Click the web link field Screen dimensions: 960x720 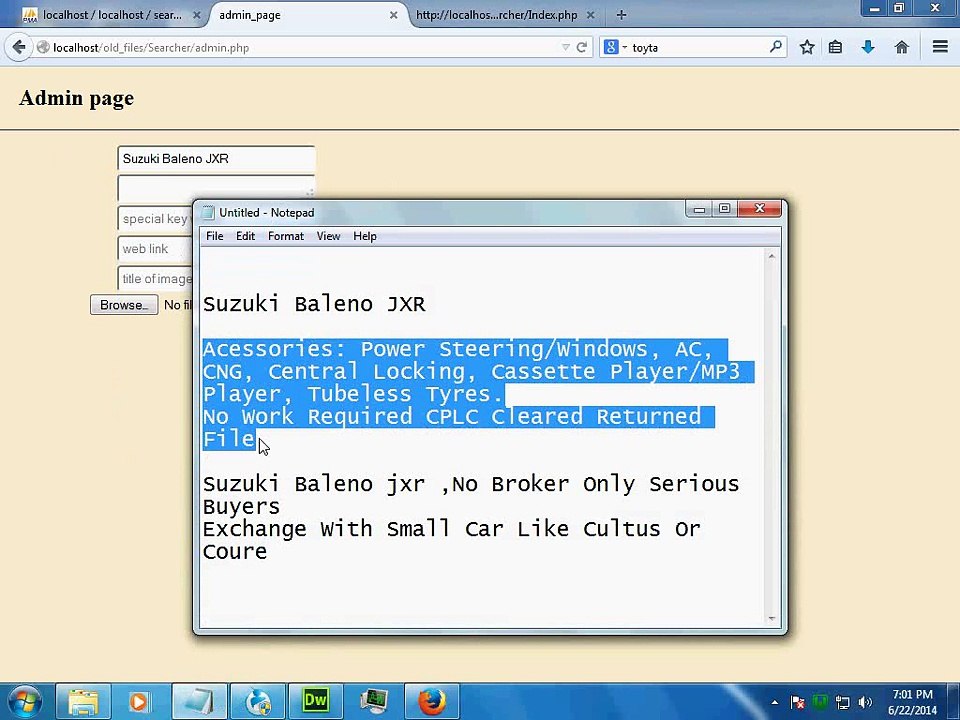point(156,249)
